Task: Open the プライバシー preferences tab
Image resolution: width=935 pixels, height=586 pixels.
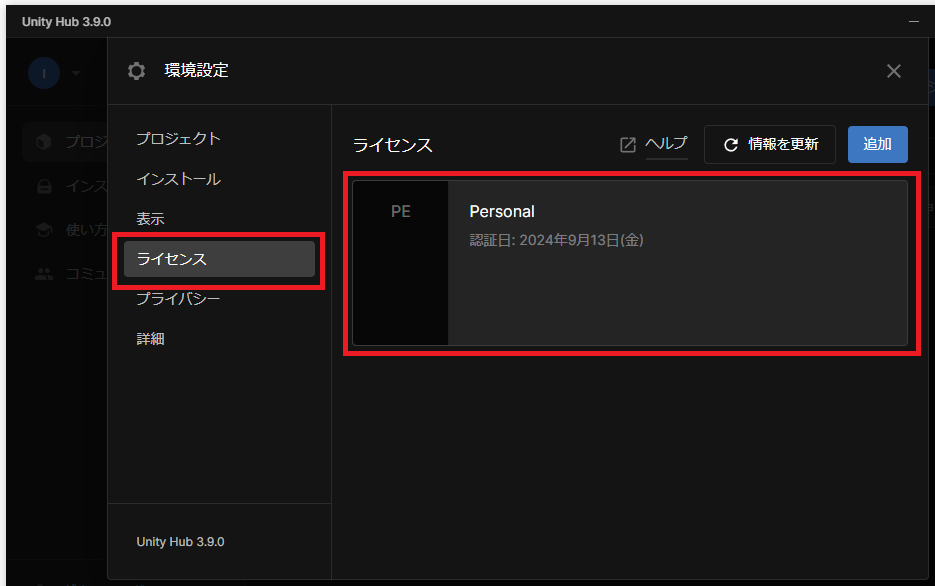Action: pos(178,298)
